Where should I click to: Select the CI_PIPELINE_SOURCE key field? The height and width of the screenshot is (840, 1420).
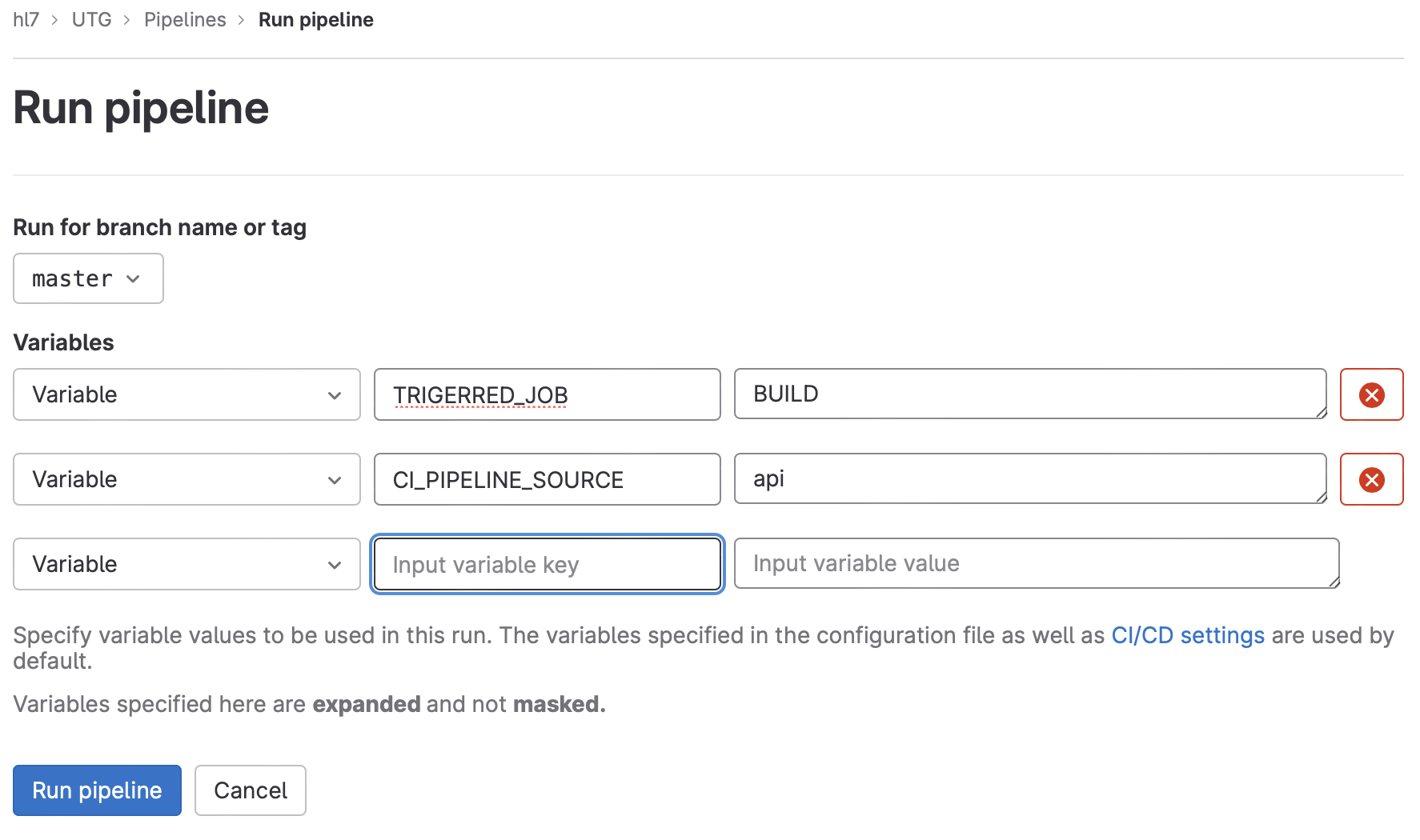[x=547, y=479]
